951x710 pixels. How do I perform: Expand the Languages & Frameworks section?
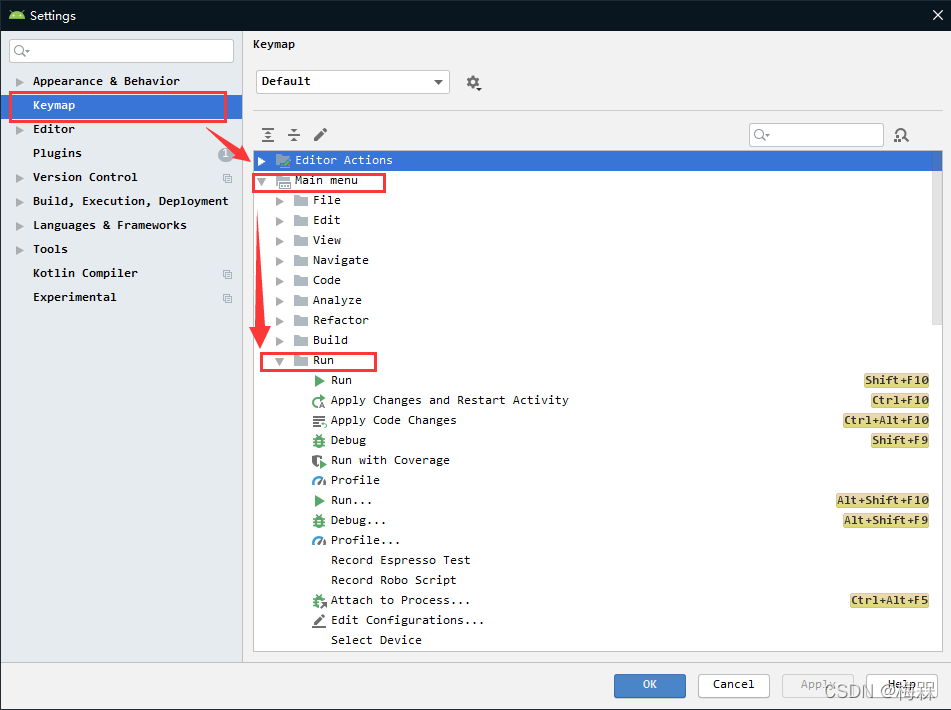click(x=20, y=226)
